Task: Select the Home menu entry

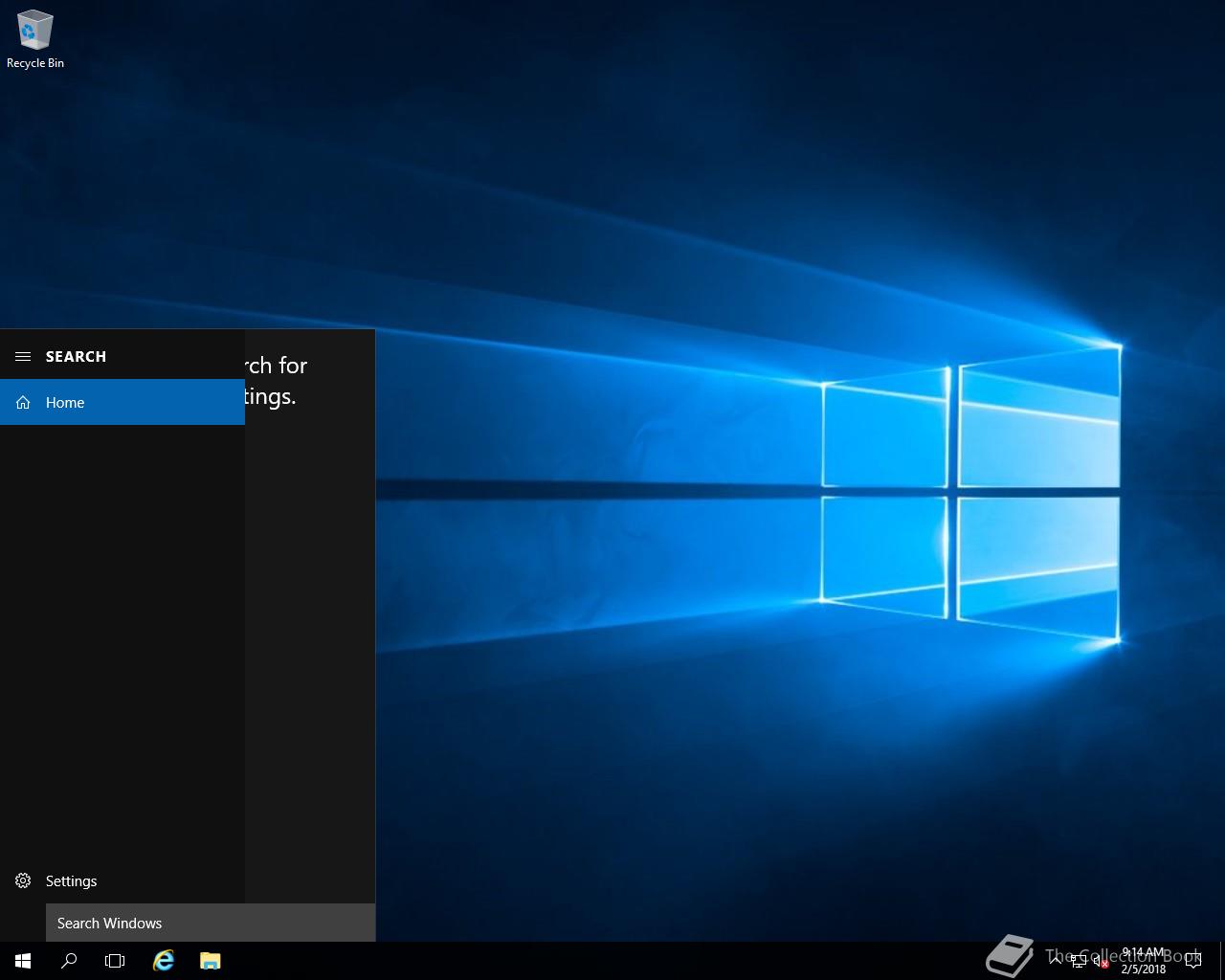Action: point(65,402)
